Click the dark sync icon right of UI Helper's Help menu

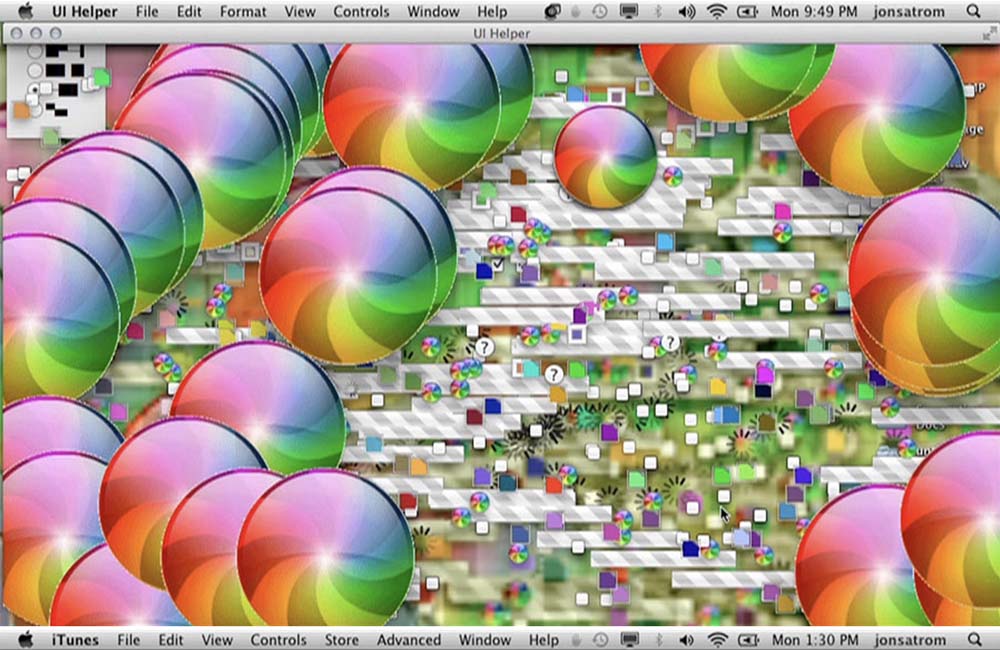(x=552, y=11)
